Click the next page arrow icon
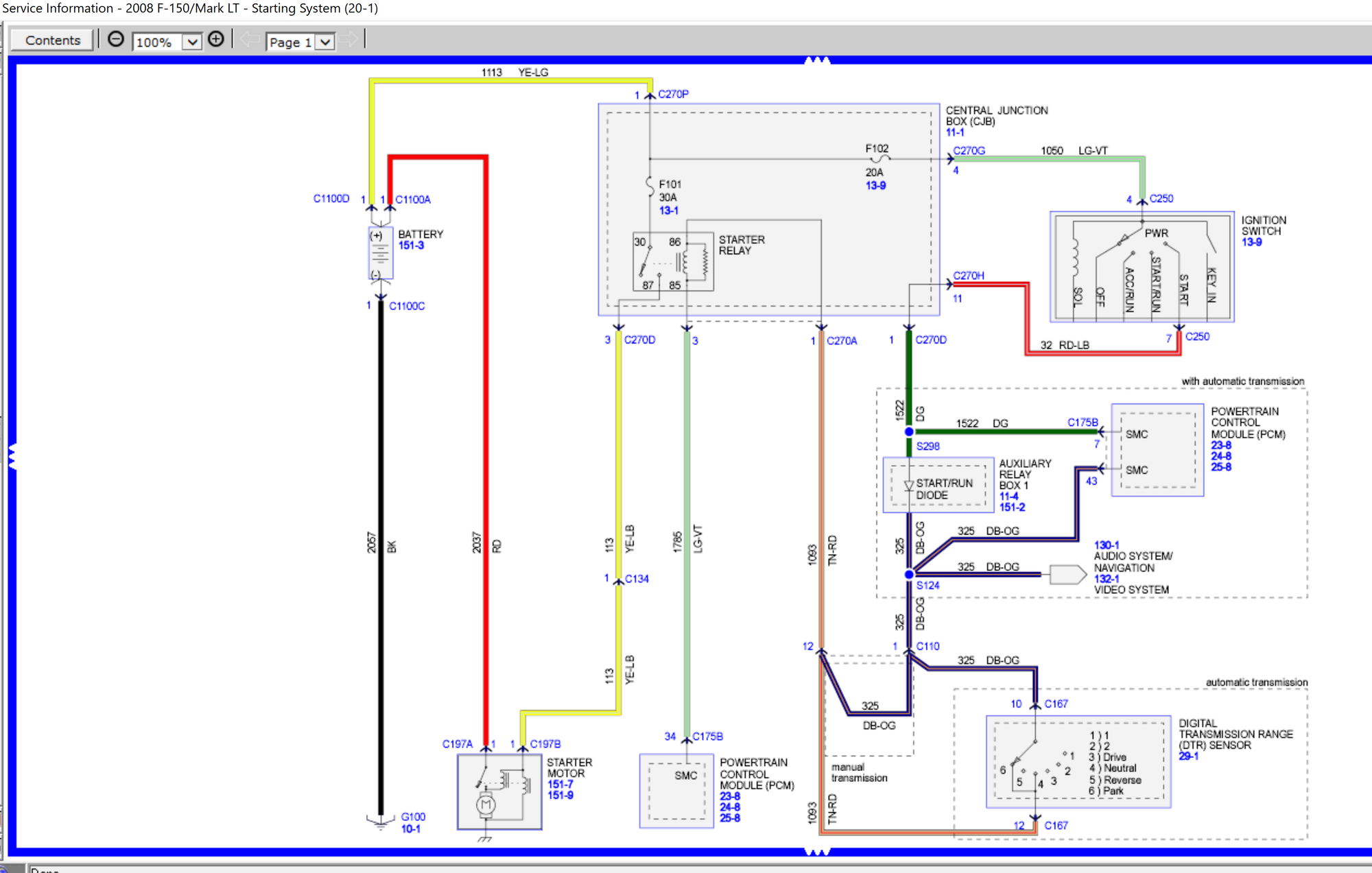1372x873 pixels. click(x=350, y=40)
